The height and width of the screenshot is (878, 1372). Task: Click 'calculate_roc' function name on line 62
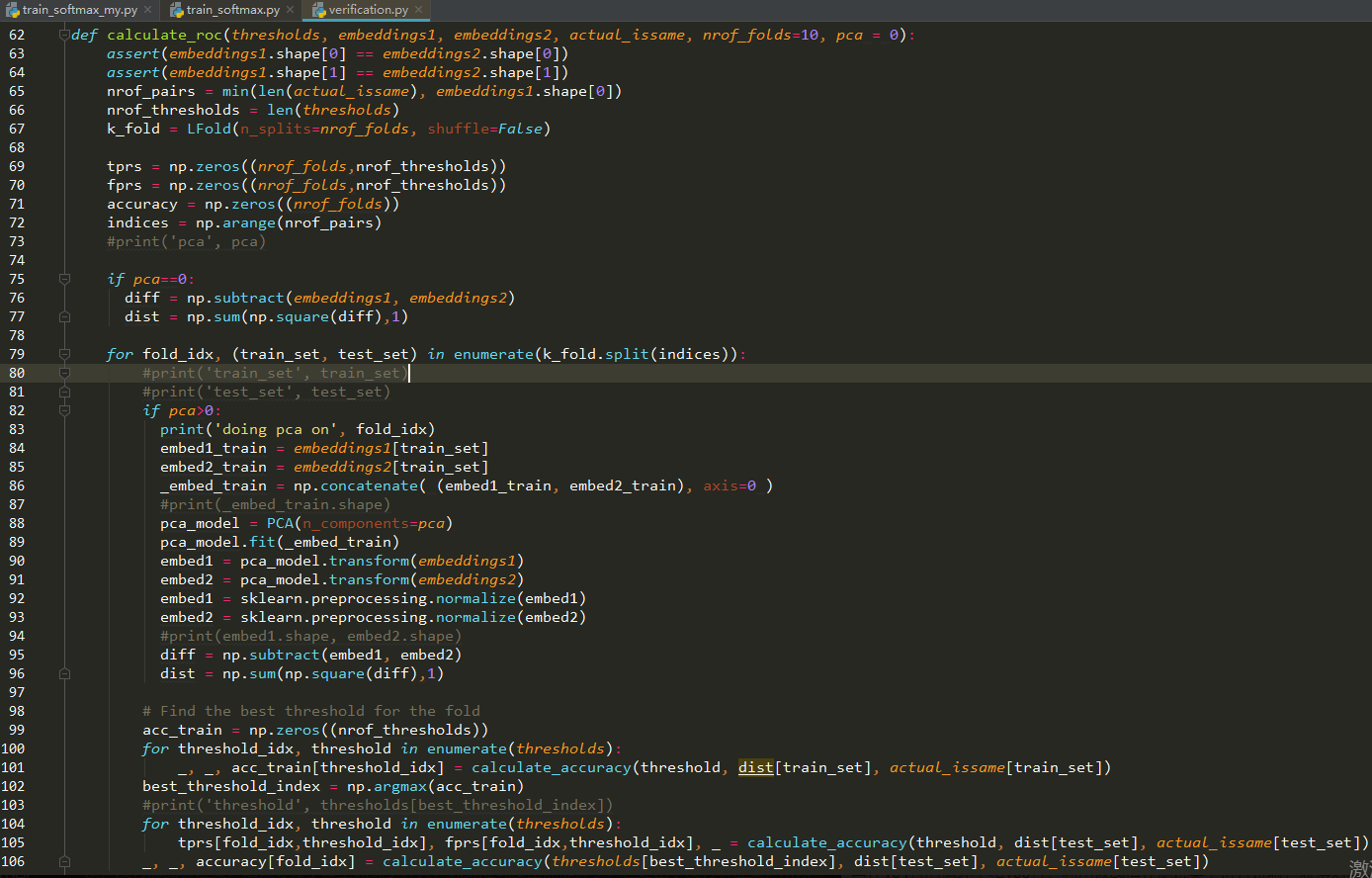coord(164,35)
